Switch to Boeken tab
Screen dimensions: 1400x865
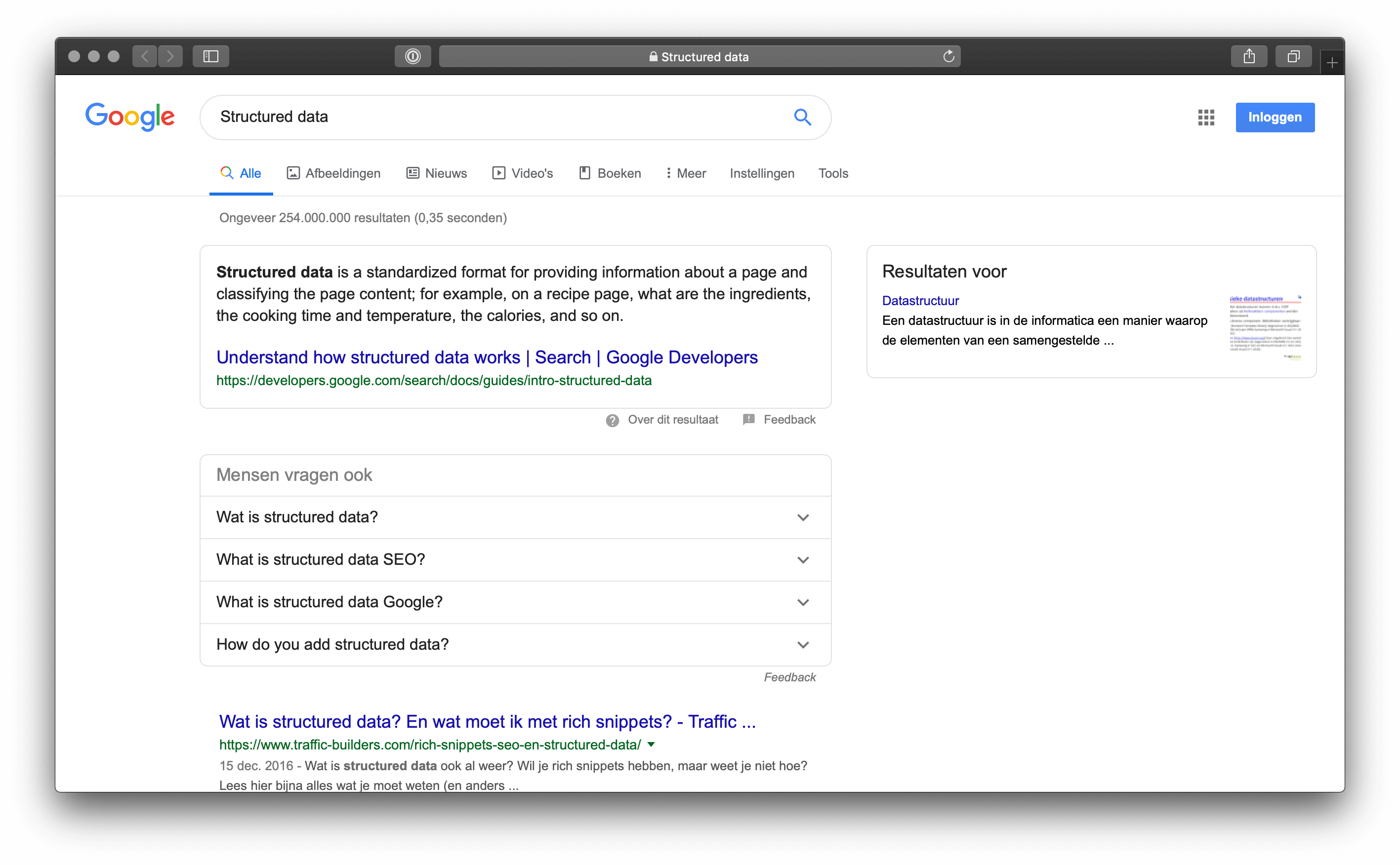tap(610, 173)
